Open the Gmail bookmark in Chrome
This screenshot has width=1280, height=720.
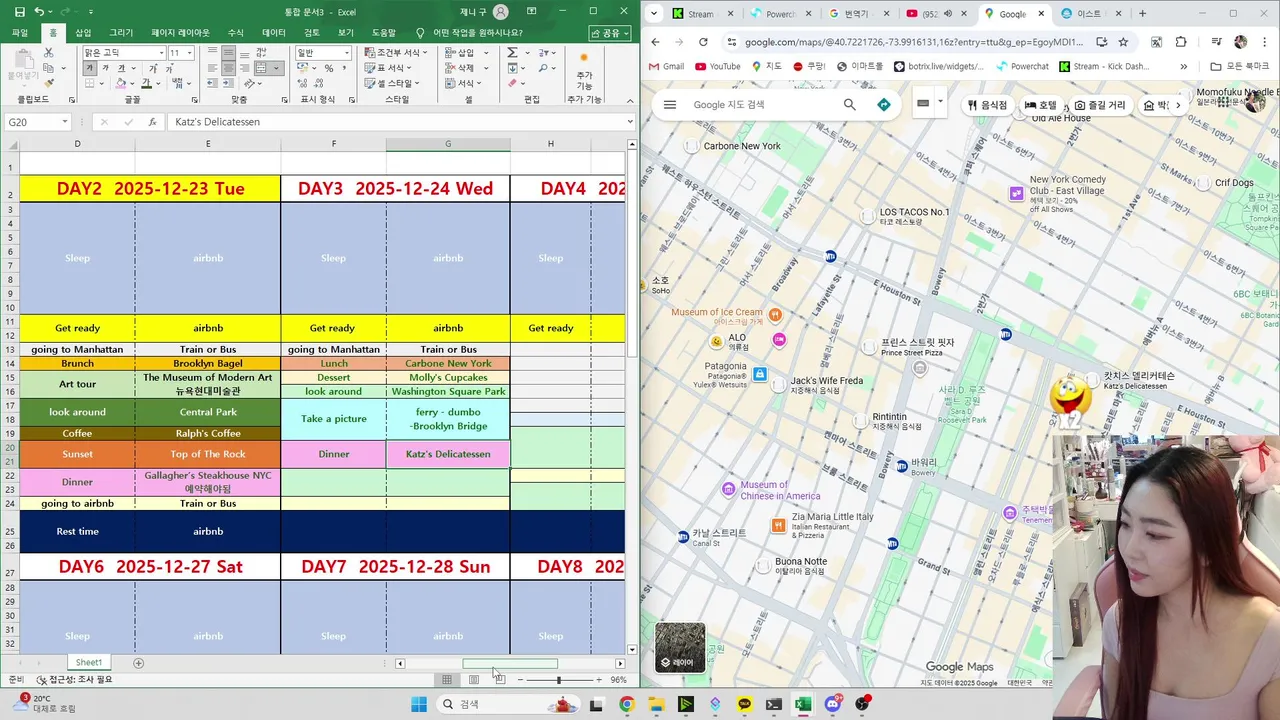coord(666,67)
